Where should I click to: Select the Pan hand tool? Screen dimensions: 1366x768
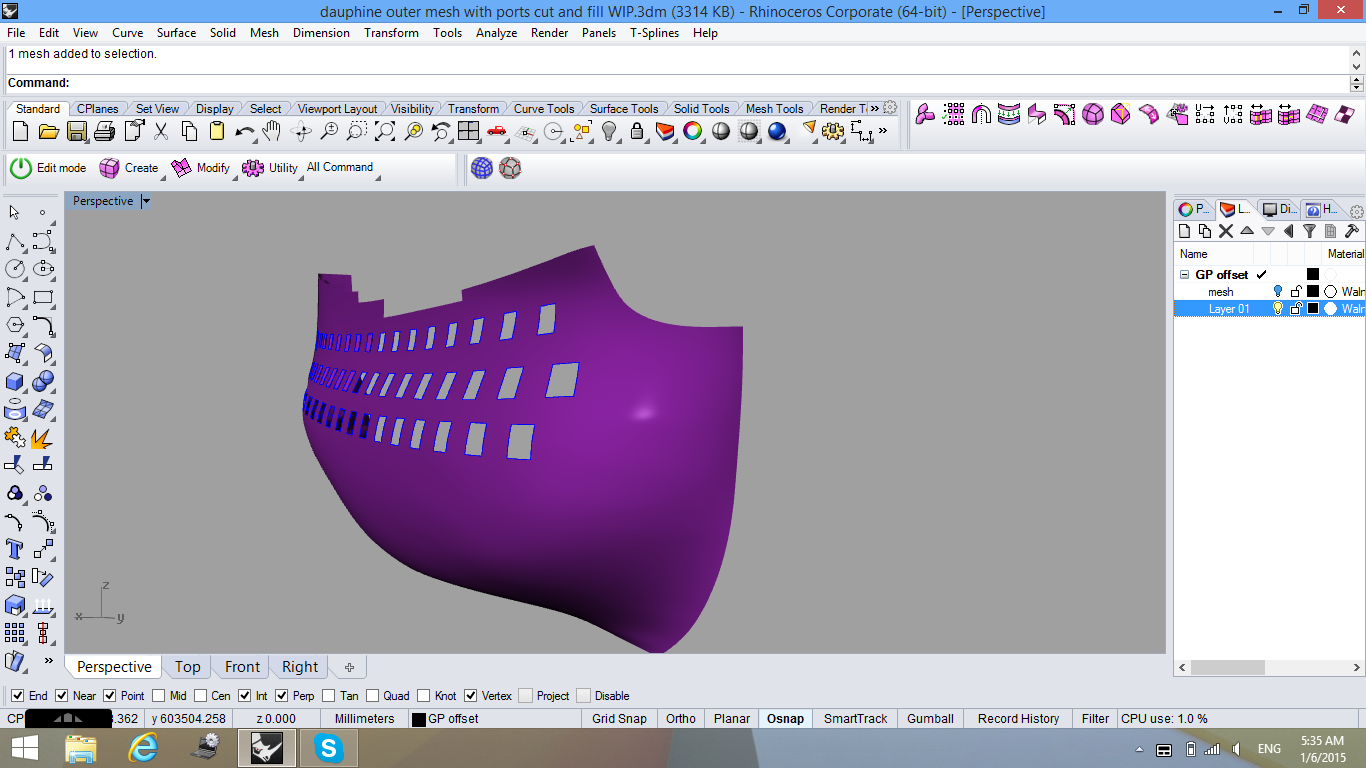click(272, 131)
